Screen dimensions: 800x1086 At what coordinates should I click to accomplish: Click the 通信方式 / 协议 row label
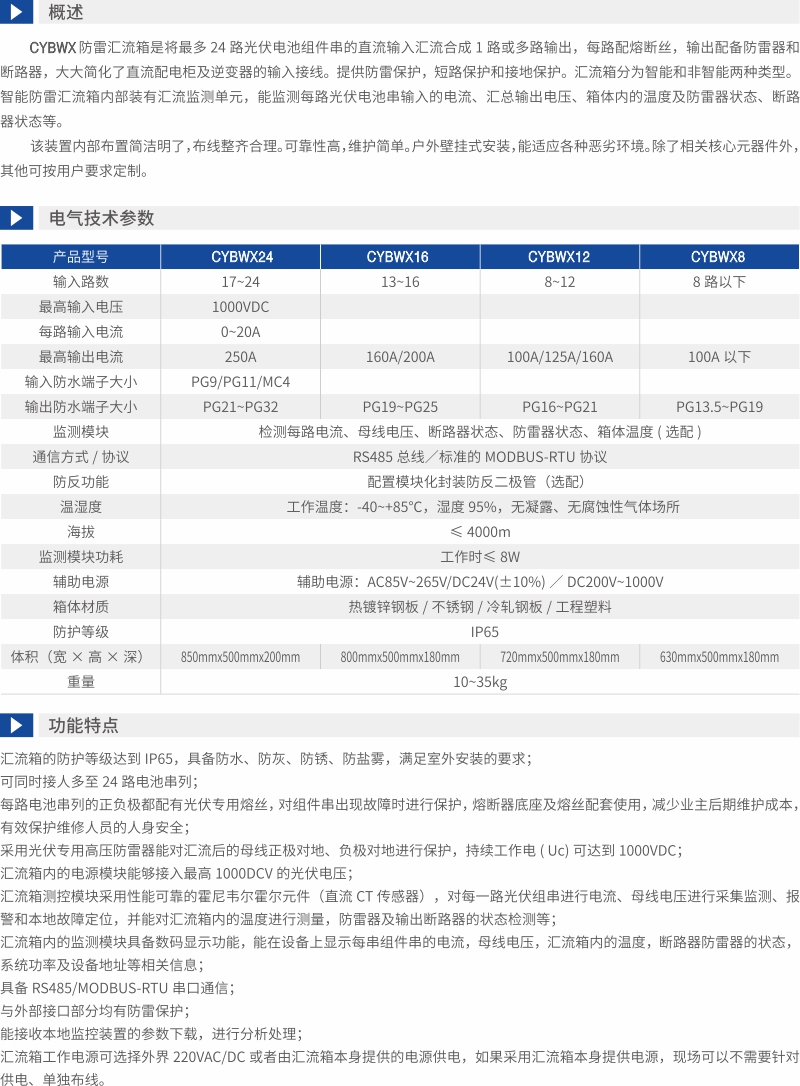(x=80, y=456)
